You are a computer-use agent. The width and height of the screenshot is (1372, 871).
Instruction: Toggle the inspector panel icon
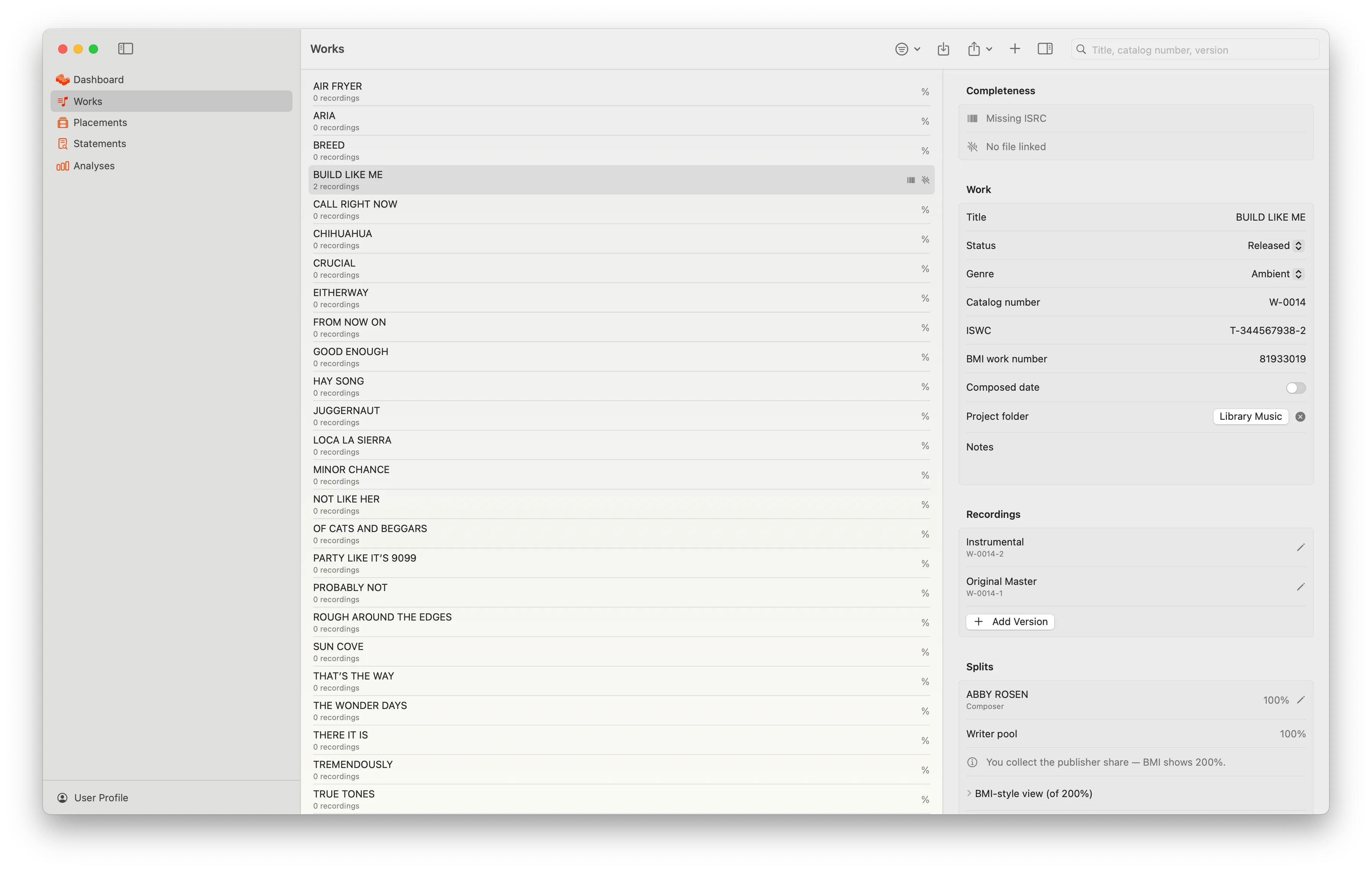(x=1045, y=49)
